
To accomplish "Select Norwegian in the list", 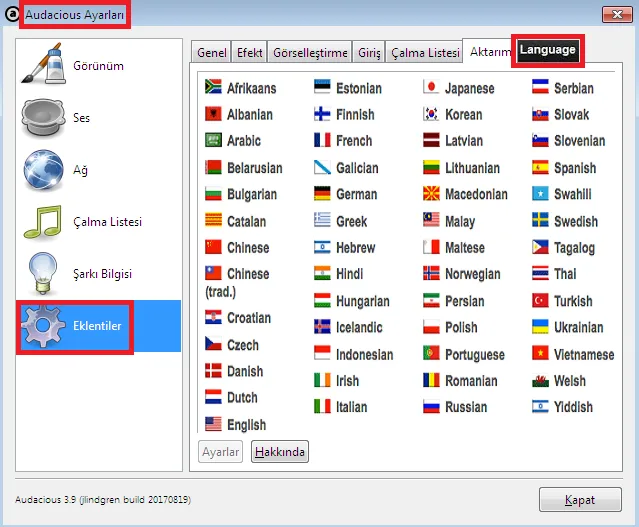I will [462, 273].
